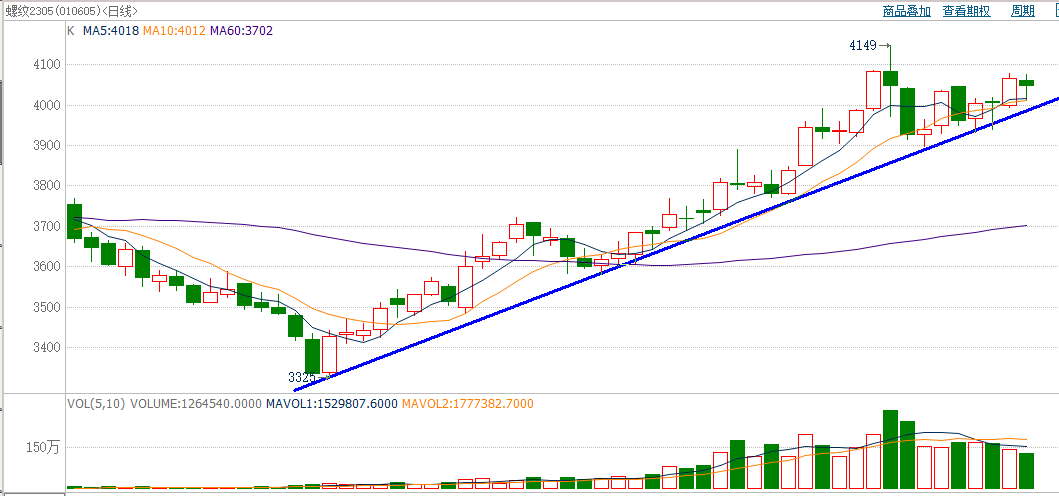Select the 150万 volume axis label
1059x496 pixels.
[43, 447]
